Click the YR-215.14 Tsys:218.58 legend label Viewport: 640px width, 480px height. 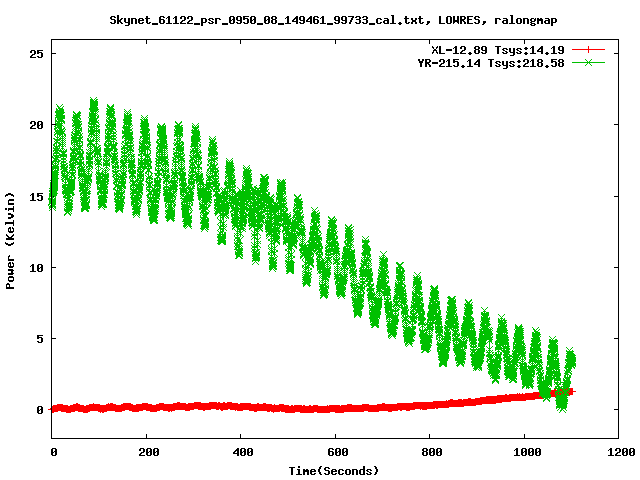point(490,62)
